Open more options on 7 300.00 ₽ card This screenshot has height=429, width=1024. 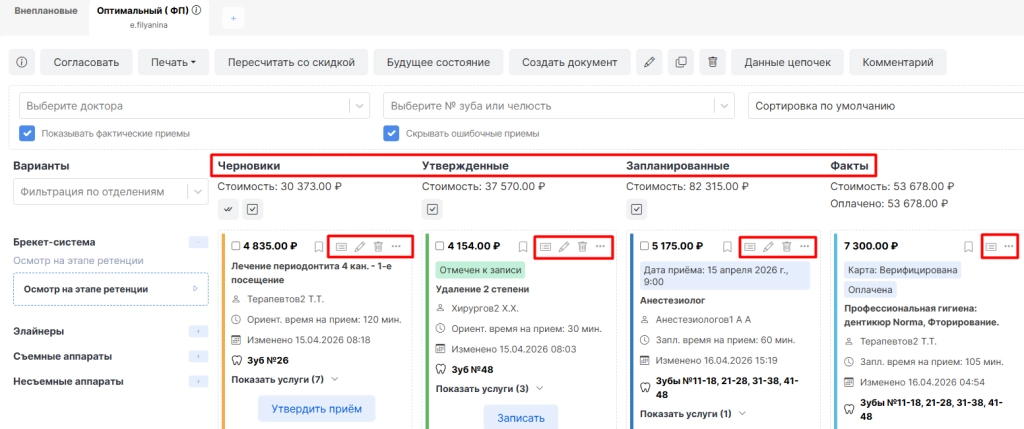[x=1009, y=246]
